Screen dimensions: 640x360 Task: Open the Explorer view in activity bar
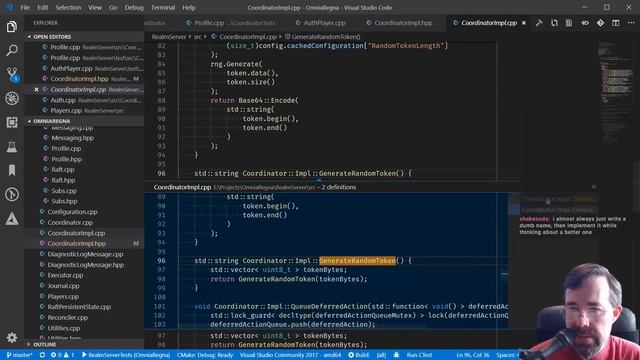pyautogui.click(x=12, y=27)
